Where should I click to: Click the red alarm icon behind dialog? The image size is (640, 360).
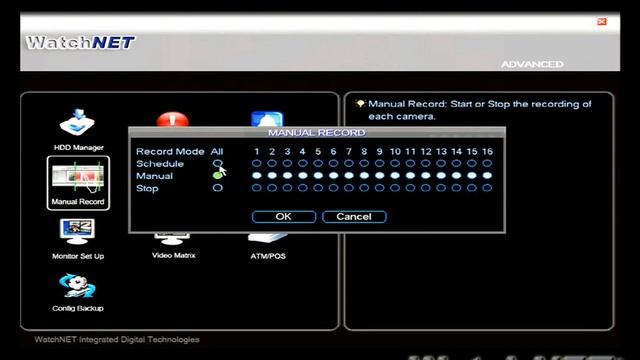(173, 119)
